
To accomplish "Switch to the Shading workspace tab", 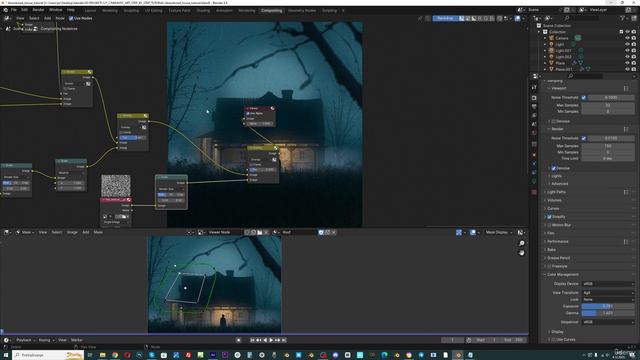I will 203,10.
